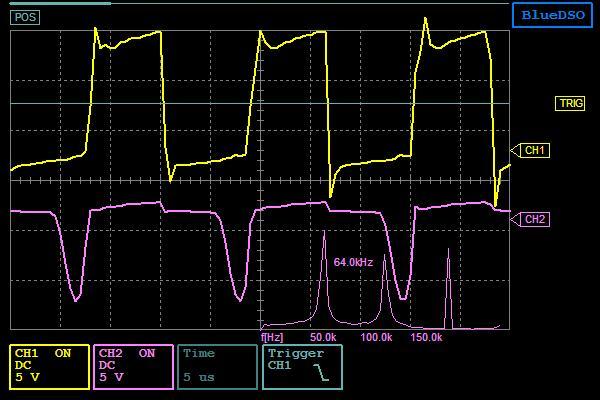600x400 pixels.
Task: Toggle the falling edge trigger icon
Action: coord(321,372)
